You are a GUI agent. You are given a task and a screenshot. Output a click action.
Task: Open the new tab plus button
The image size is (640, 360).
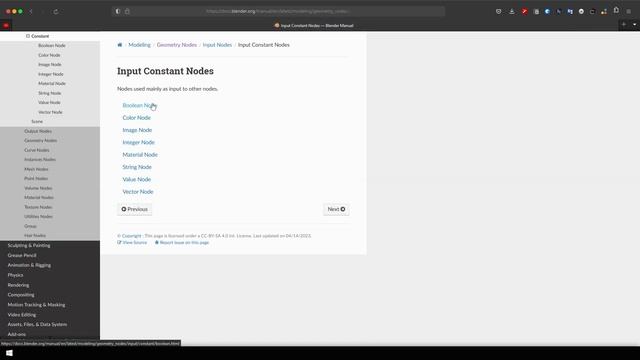[624, 24]
